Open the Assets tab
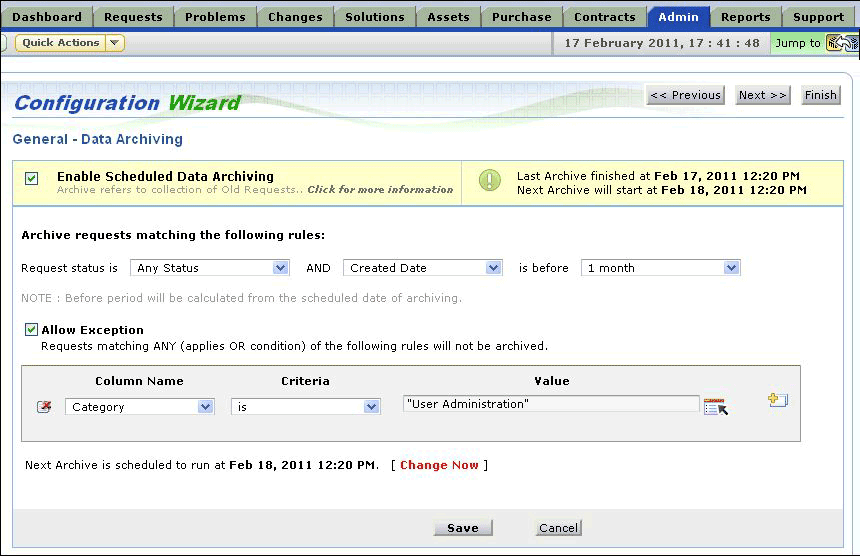860x556 pixels. point(448,17)
